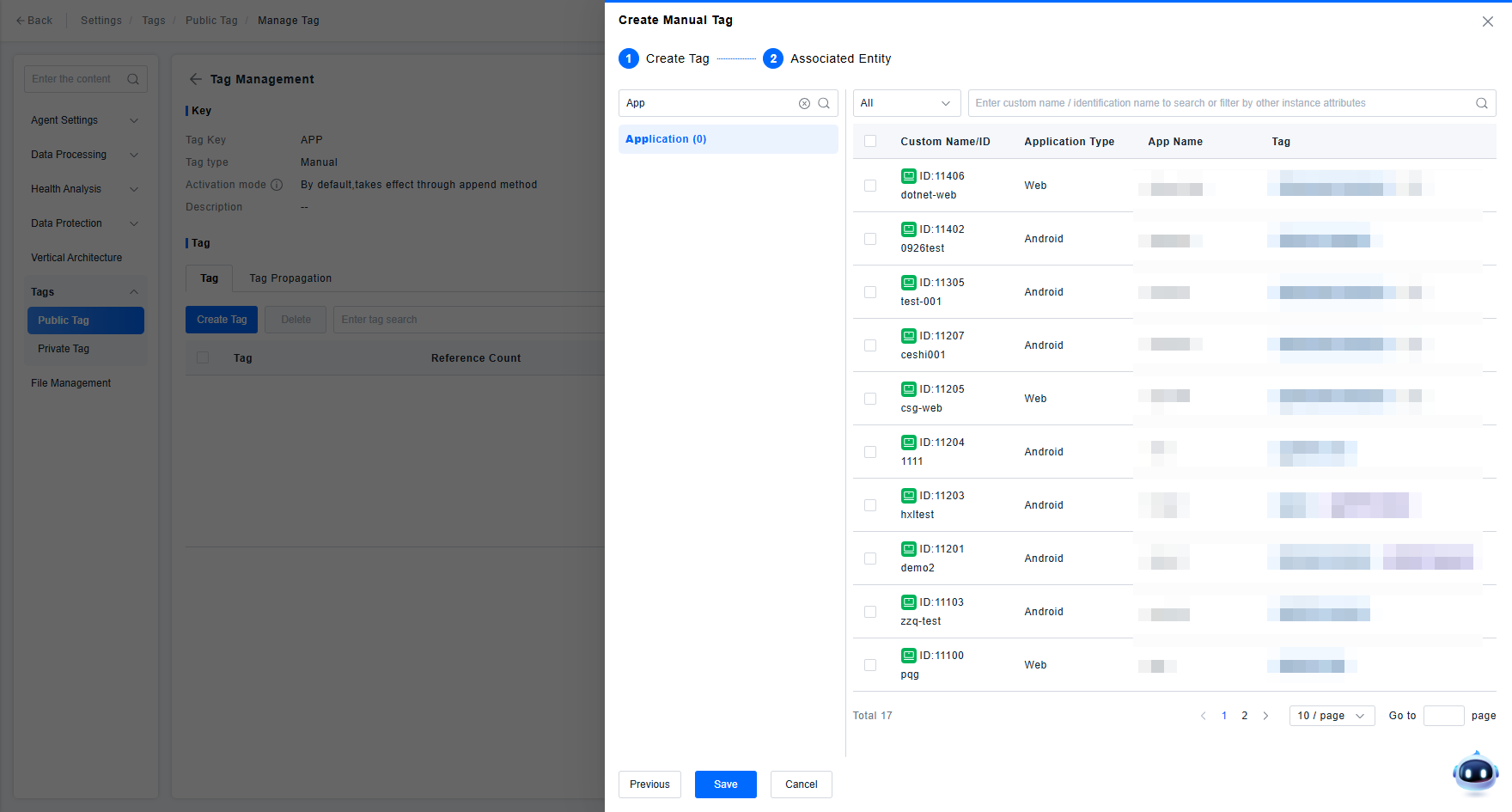
Task: Expand Agent Settings in the sidebar
Action: click(84, 120)
